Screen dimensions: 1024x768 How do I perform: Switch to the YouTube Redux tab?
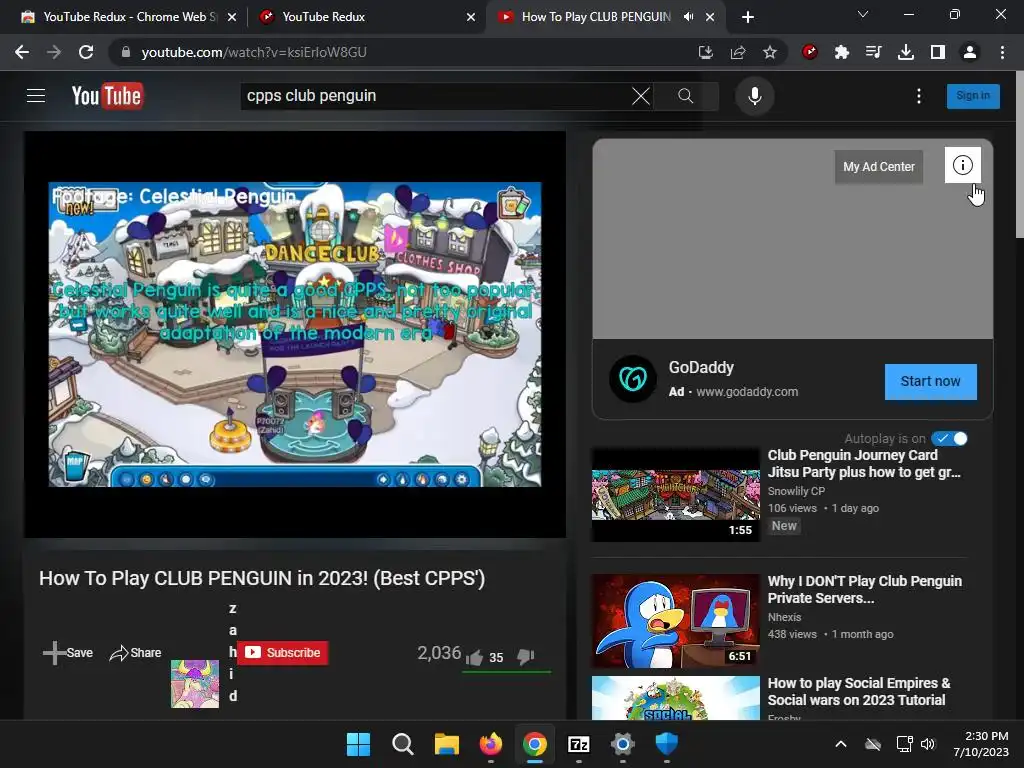(366, 17)
